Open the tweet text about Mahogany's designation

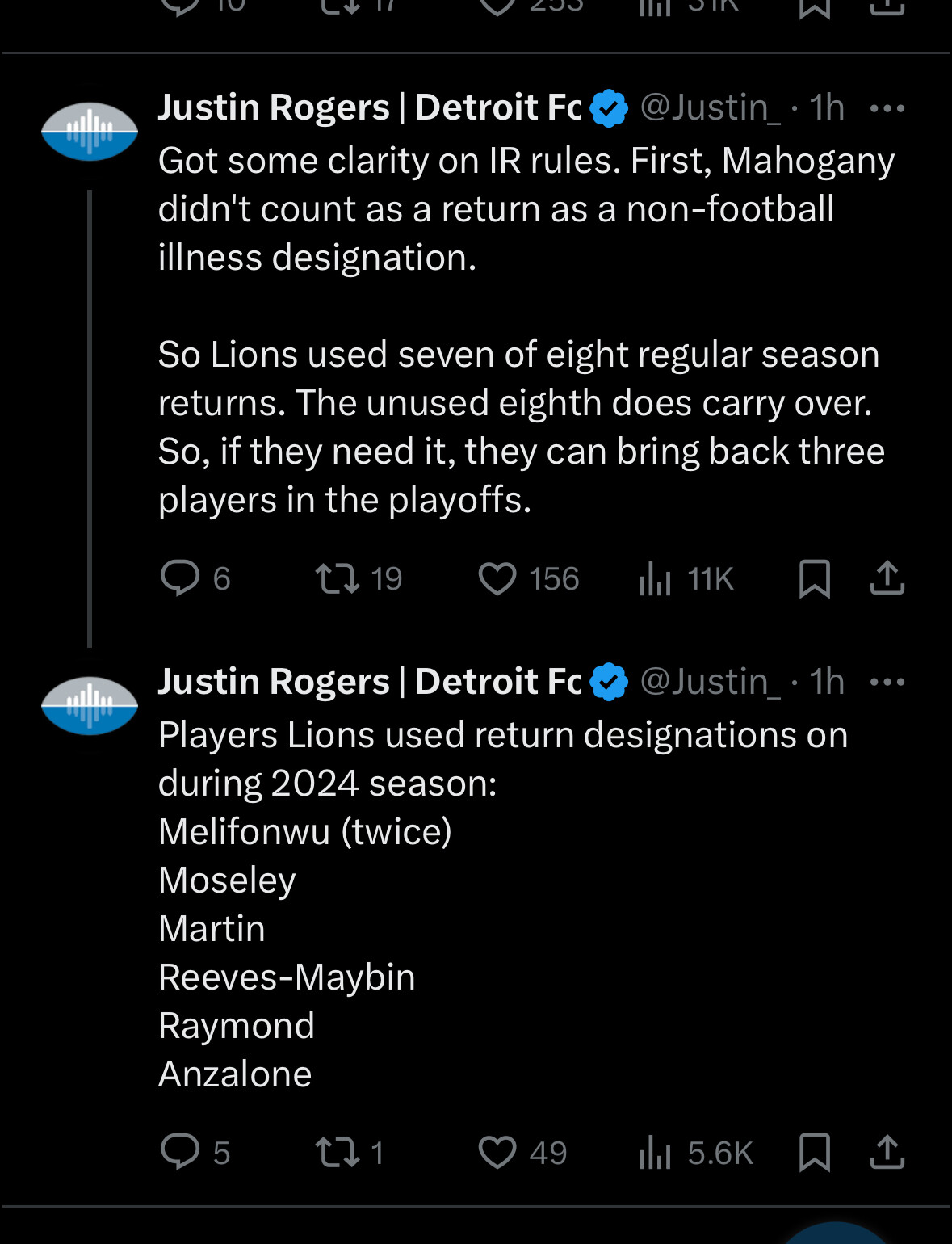tap(525, 208)
